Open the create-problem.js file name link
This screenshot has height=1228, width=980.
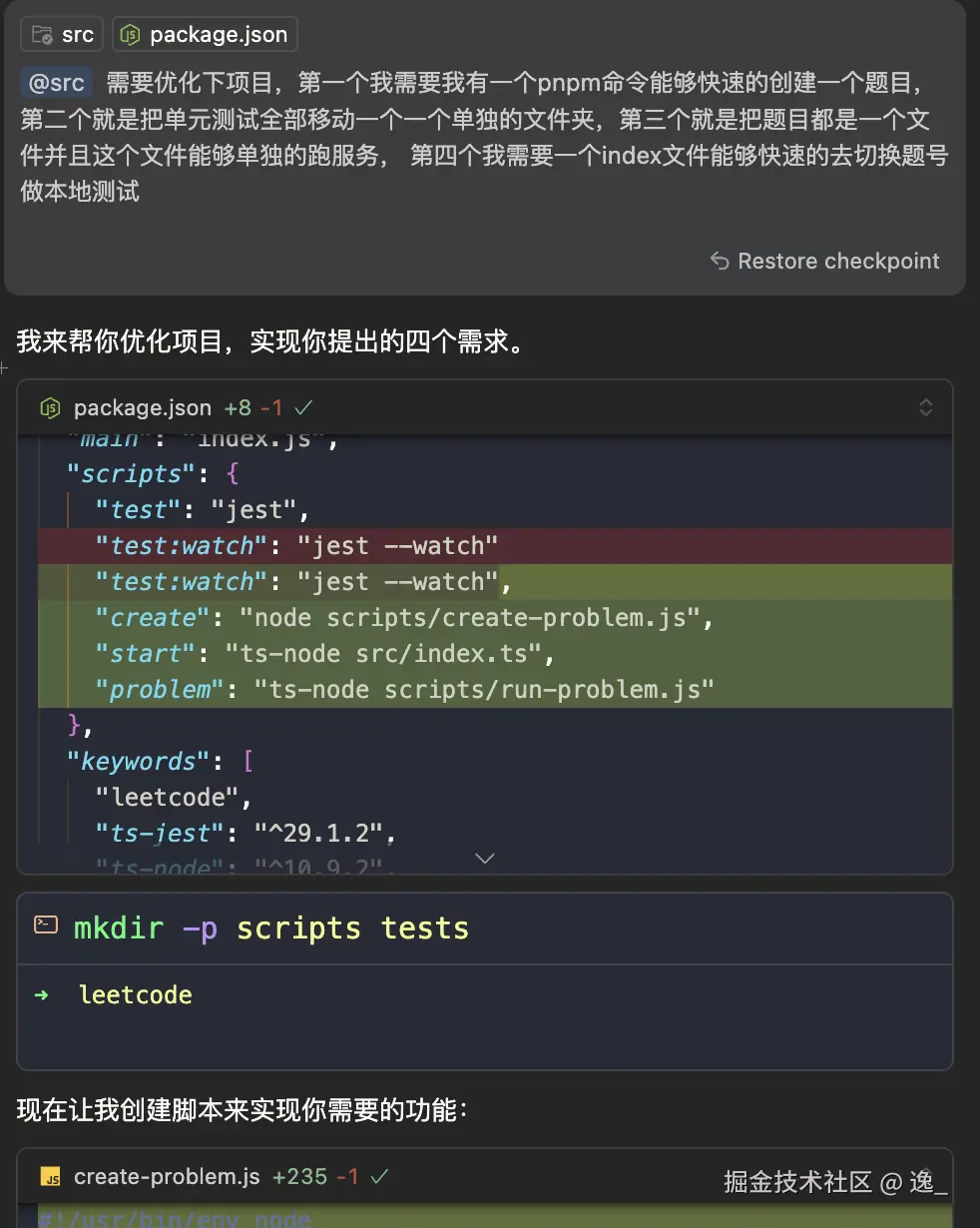[167, 1177]
